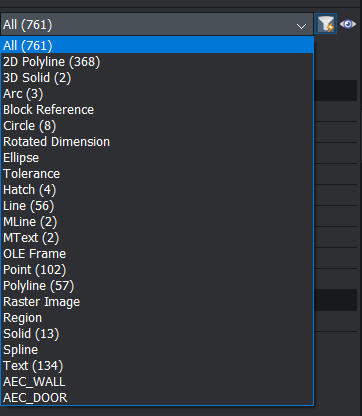Select Ellipse in the entity list
The height and width of the screenshot is (416, 362).
pos(157,158)
